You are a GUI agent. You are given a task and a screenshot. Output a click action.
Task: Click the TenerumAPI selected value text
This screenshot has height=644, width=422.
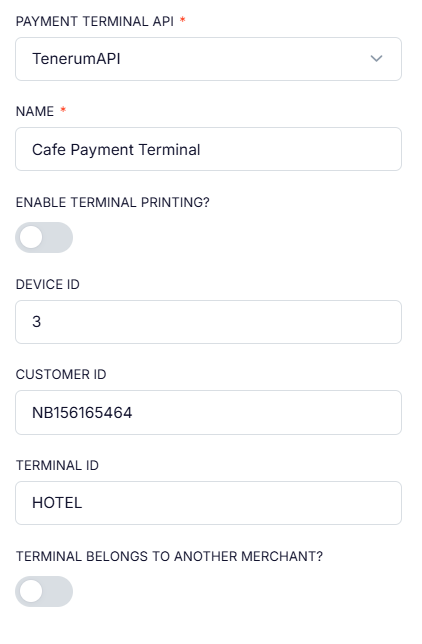(x=76, y=59)
